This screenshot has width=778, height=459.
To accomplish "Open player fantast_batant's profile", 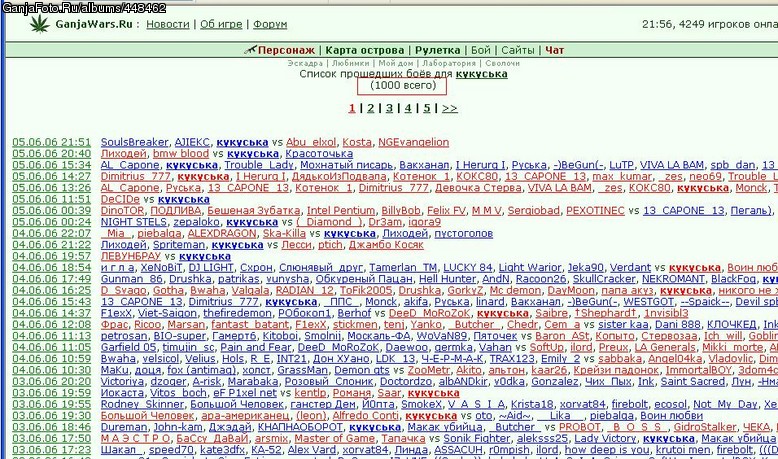I will tap(250, 325).
